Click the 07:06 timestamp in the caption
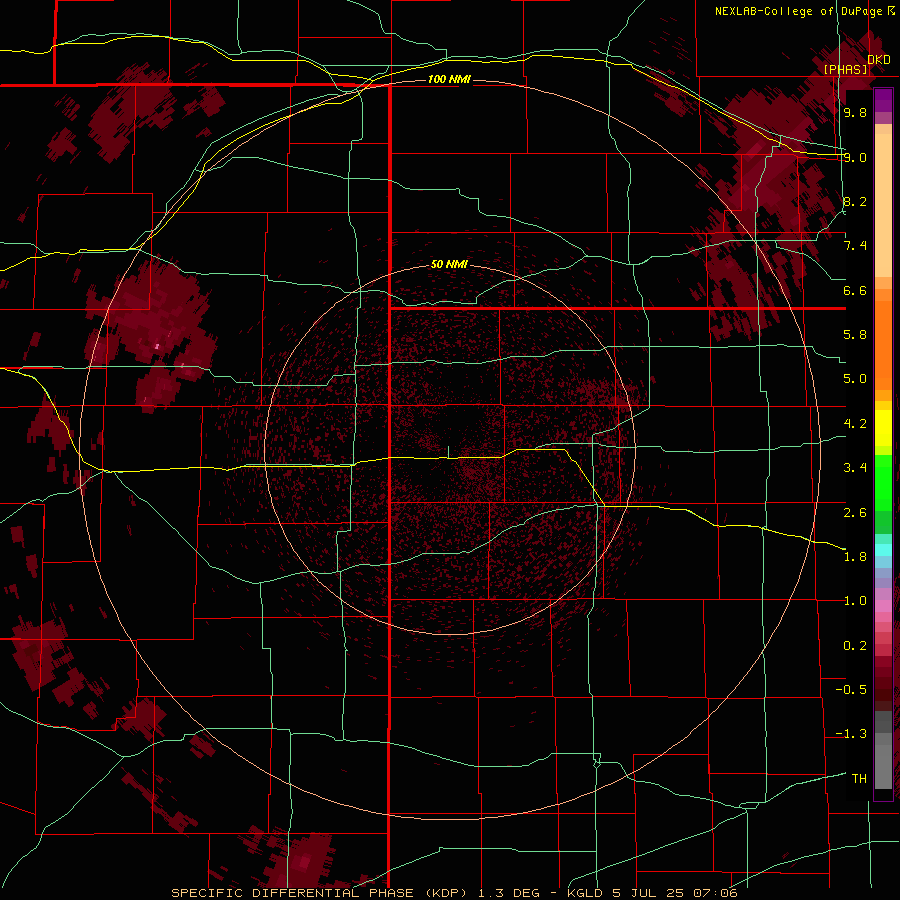Image resolution: width=900 pixels, height=900 pixels. 715,893
